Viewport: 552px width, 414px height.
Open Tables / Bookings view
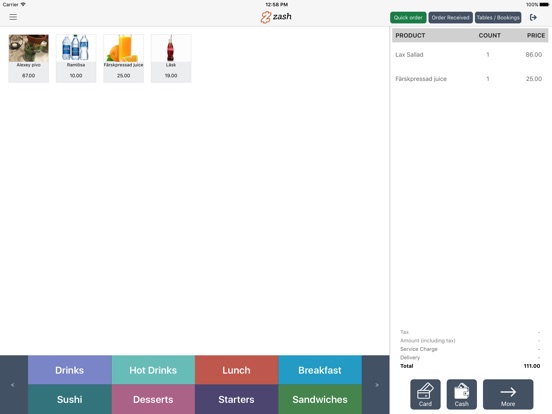click(498, 18)
